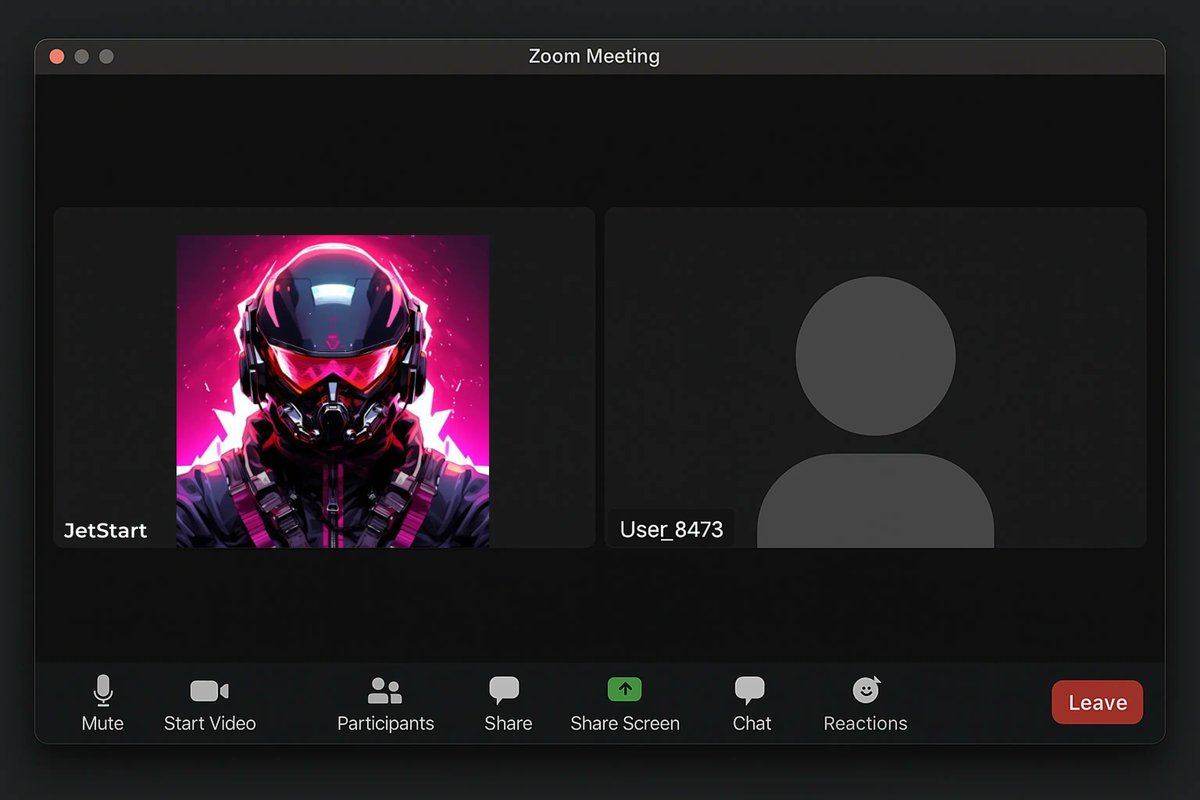Maximize the Zoom Meeting window
The width and height of the screenshot is (1200, 800).
pyautogui.click(x=106, y=57)
